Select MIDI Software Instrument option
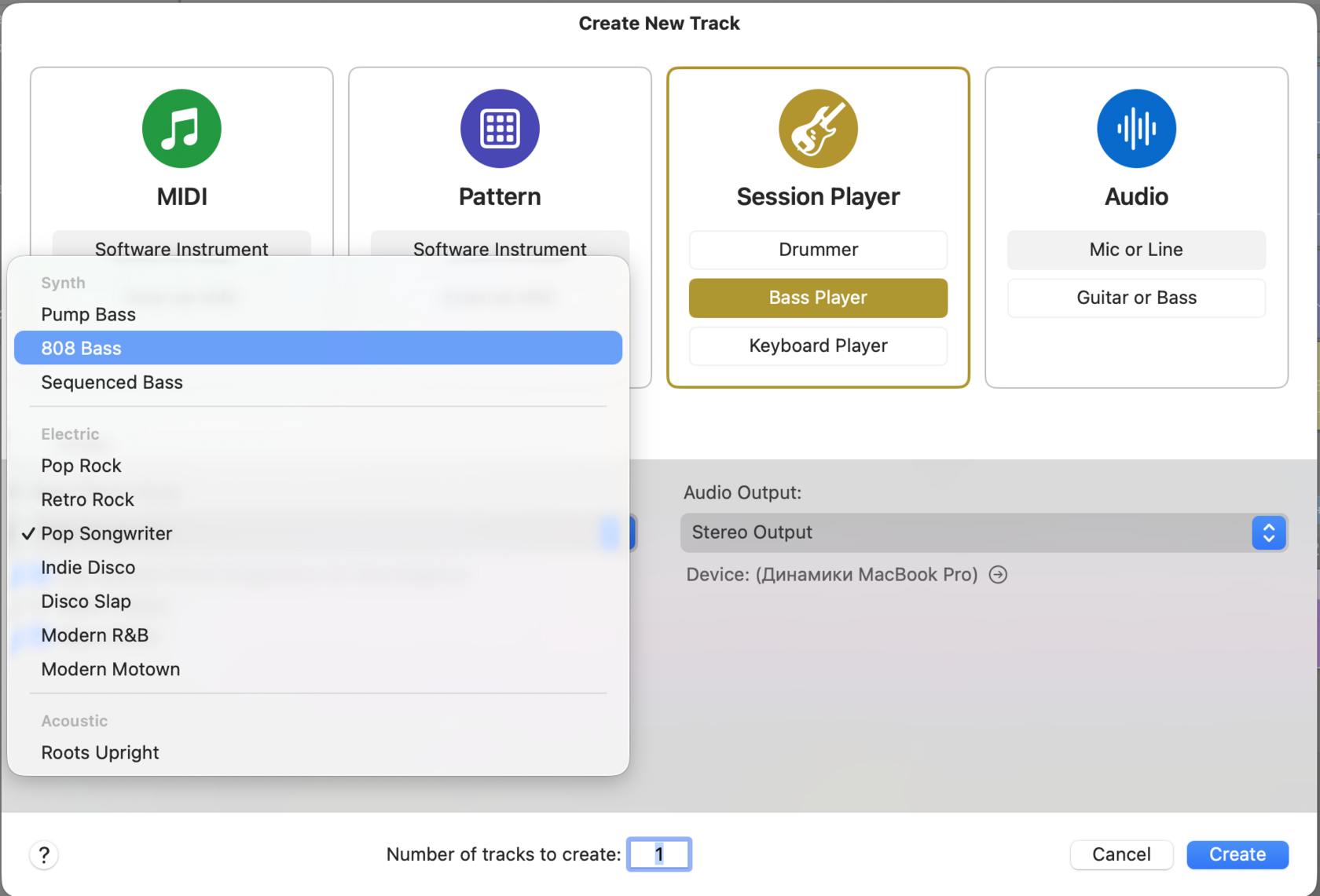The width and height of the screenshot is (1320, 896). pyautogui.click(x=181, y=245)
